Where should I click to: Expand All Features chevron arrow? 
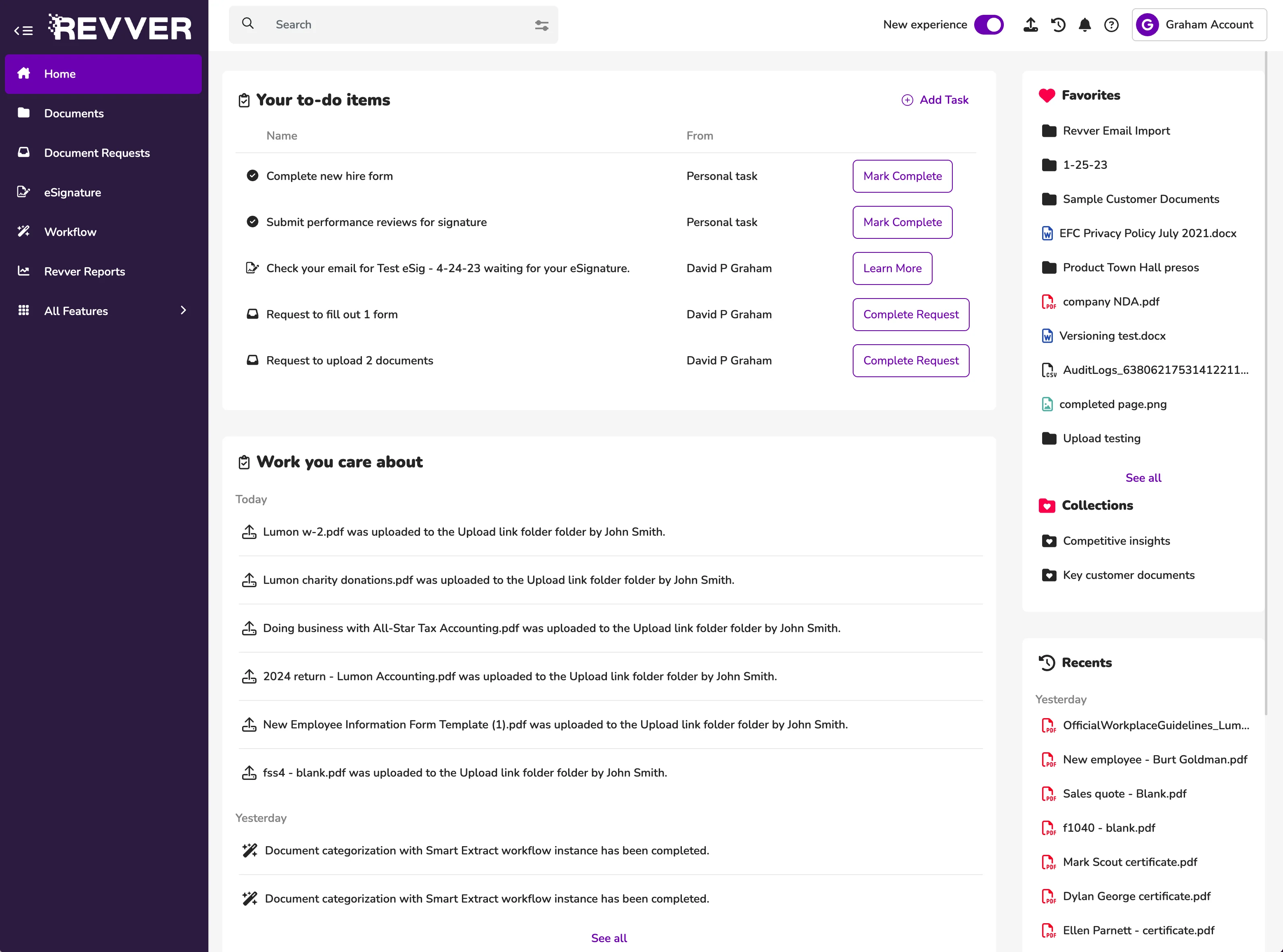pyautogui.click(x=183, y=310)
